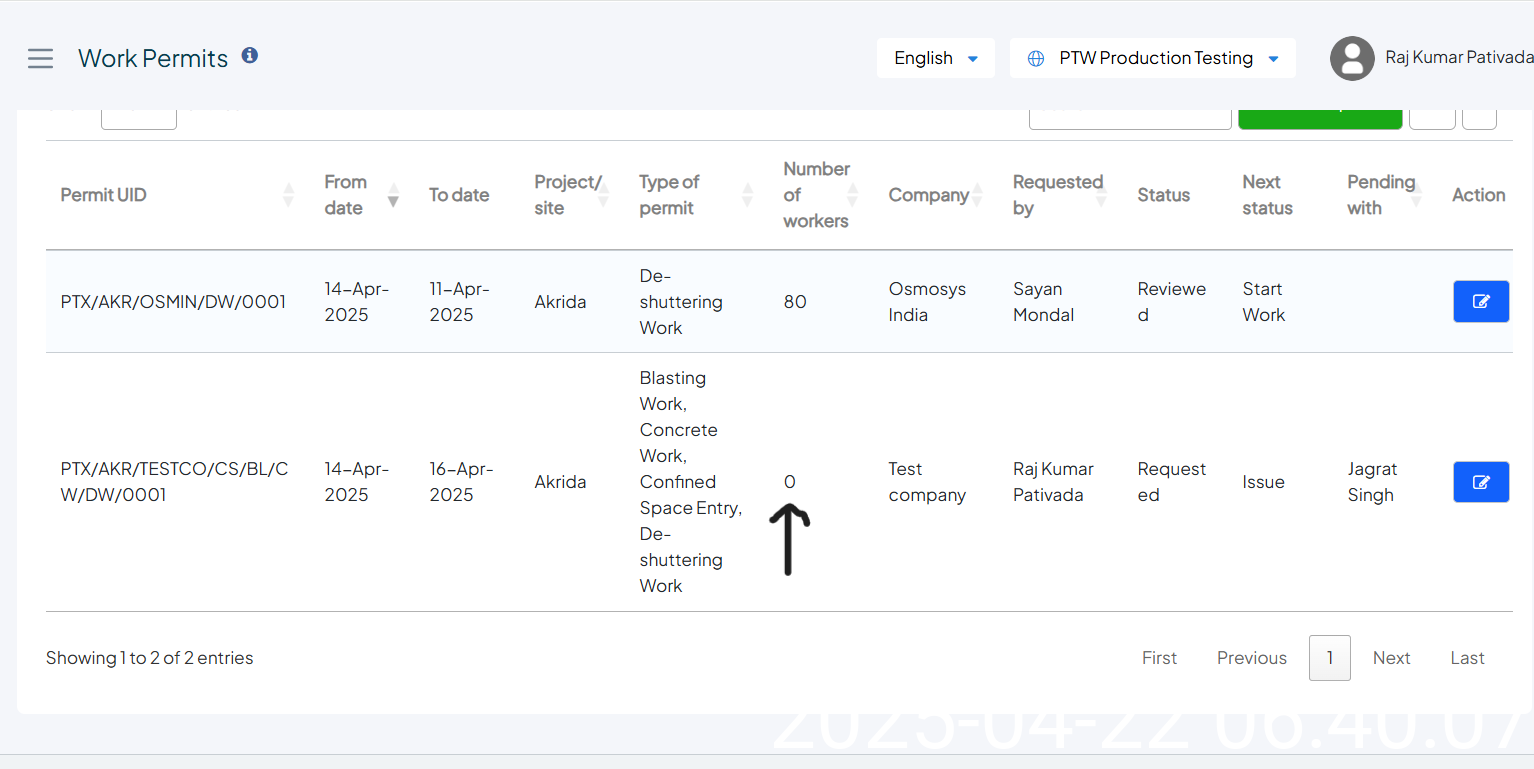
Task: Click the user profile avatar icon
Action: point(1351,59)
